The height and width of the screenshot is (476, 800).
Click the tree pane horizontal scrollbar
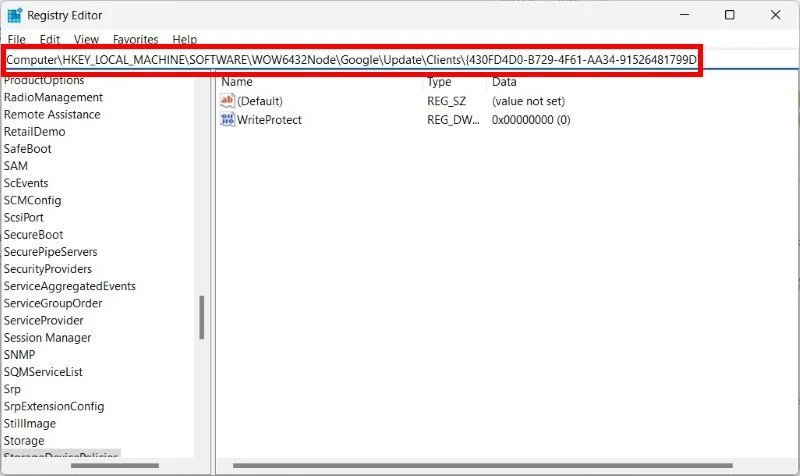115,465
